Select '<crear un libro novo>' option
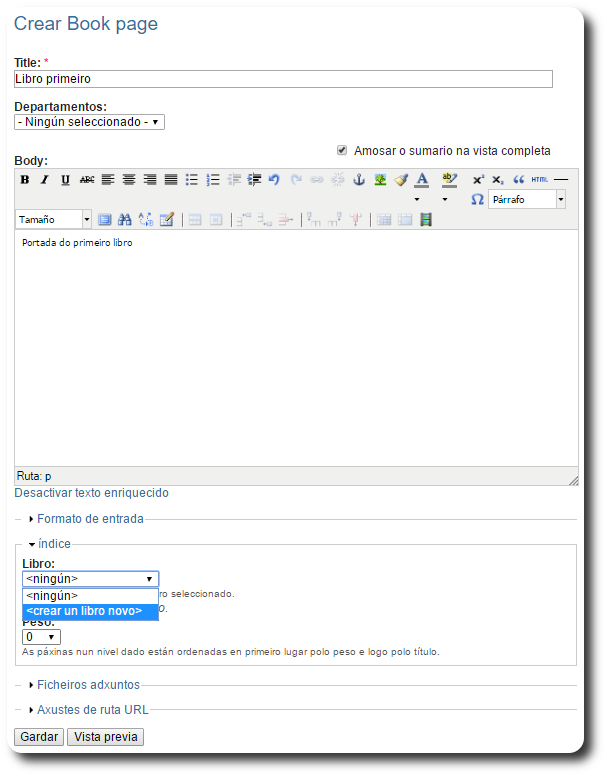 pyautogui.click(x=84, y=611)
